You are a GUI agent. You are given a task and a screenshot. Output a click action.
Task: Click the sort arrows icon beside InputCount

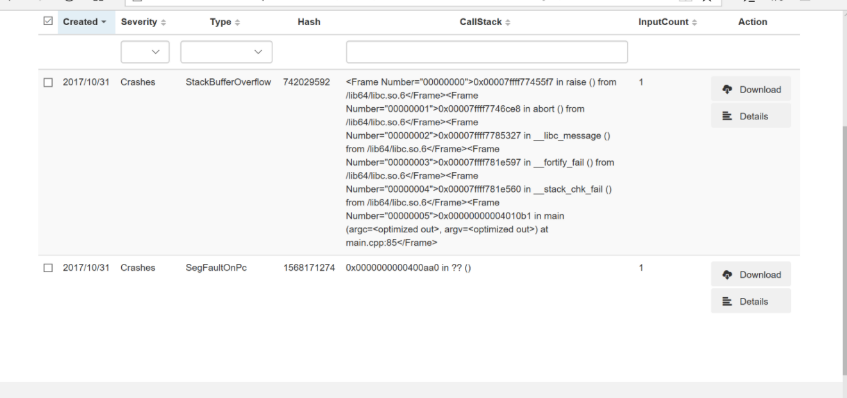[695, 22]
